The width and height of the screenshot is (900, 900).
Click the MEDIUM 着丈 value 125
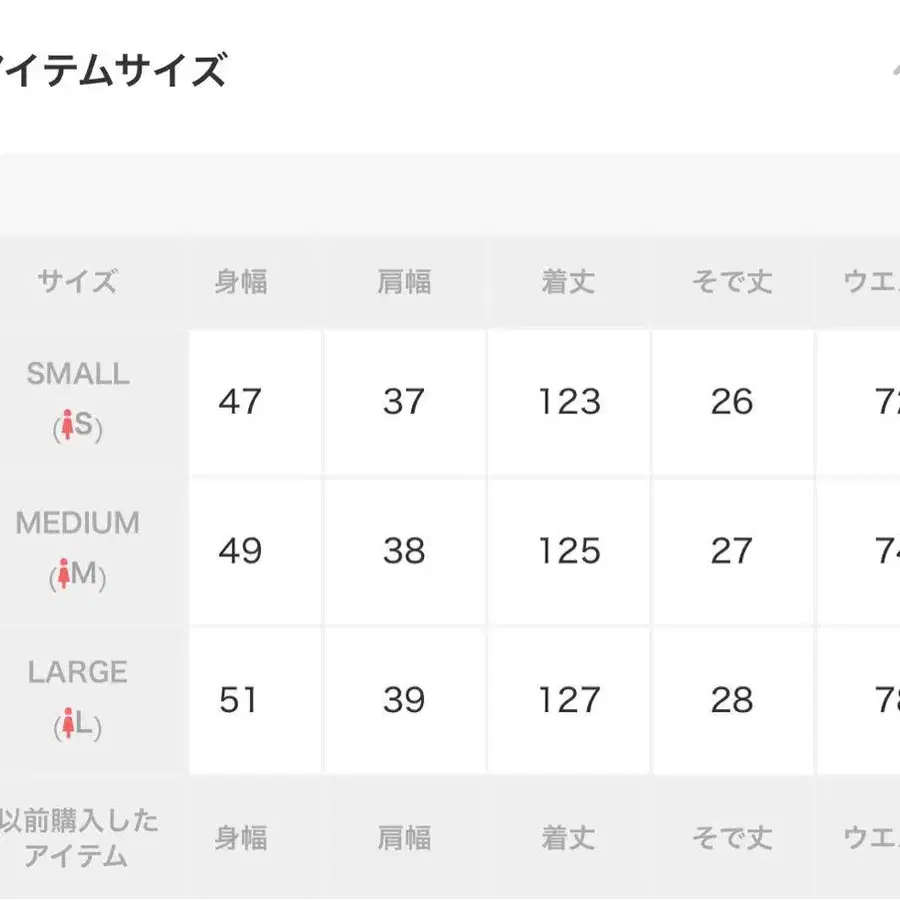pos(569,550)
